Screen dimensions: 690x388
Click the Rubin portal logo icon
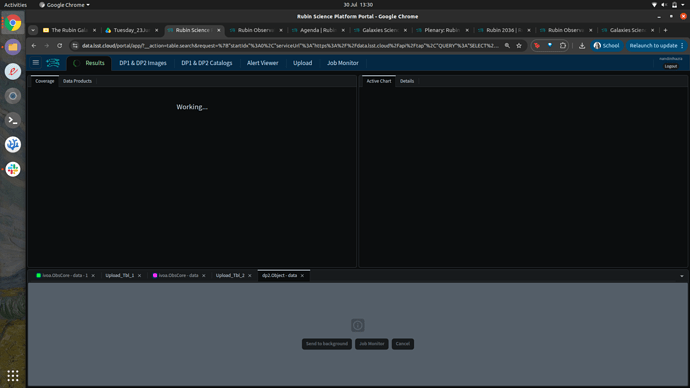pos(53,63)
